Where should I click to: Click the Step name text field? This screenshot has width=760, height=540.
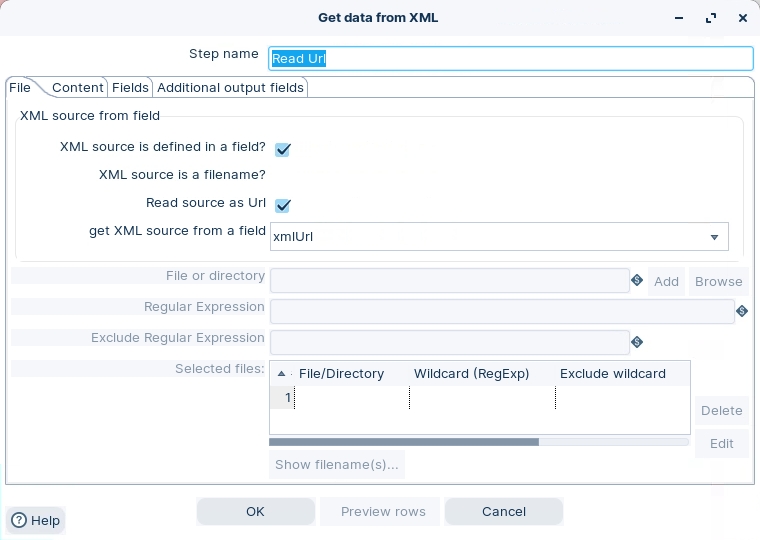(510, 59)
